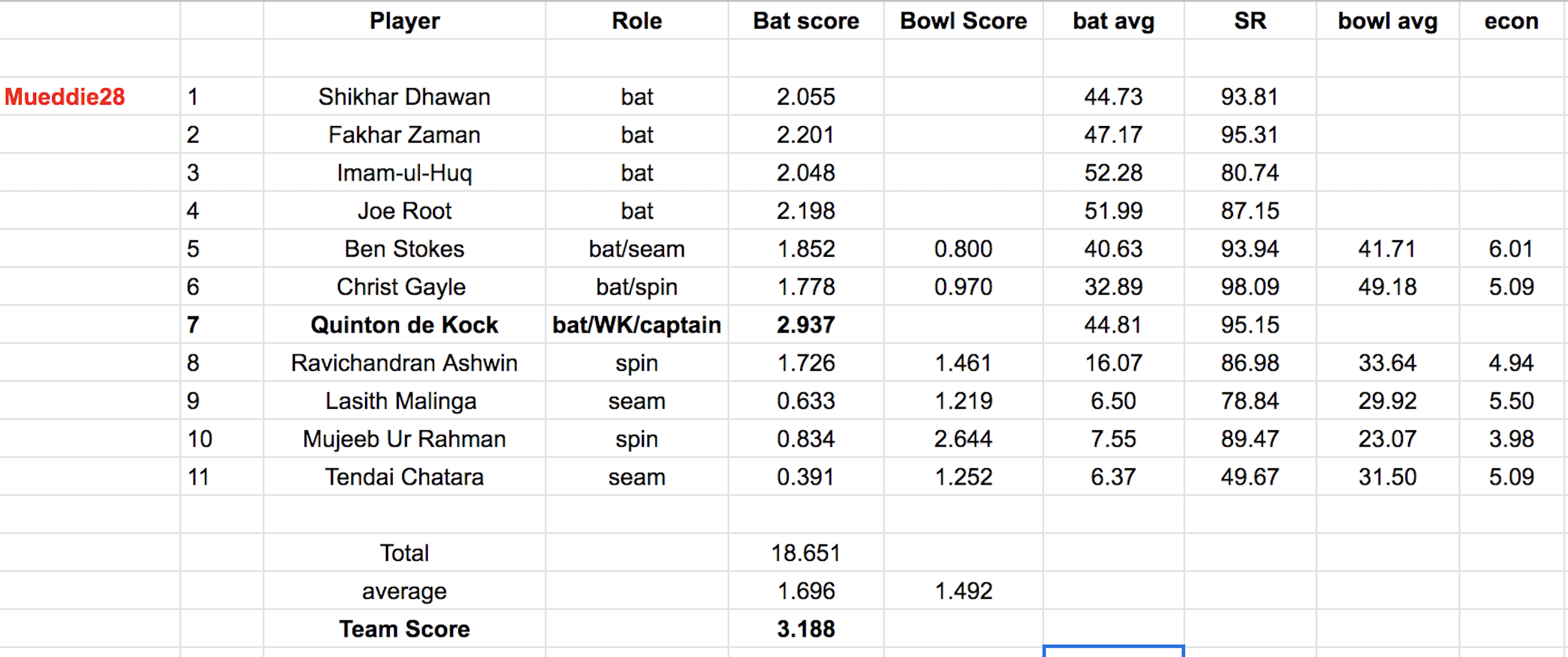
Task: Click the bat/WK/captain role cell
Action: click(636, 325)
